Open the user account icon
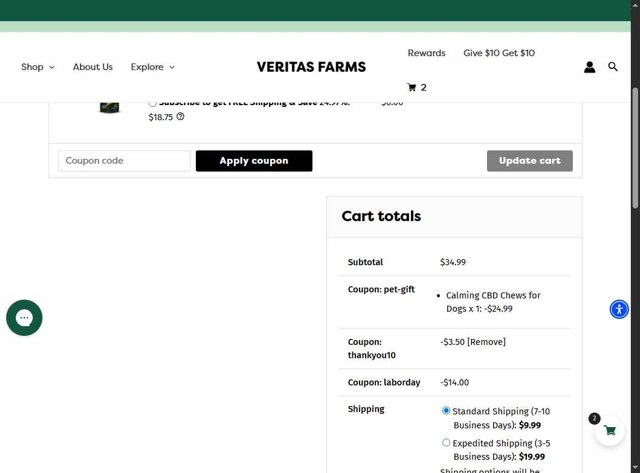This screenshot has width=640, height=473. (589, 67)
